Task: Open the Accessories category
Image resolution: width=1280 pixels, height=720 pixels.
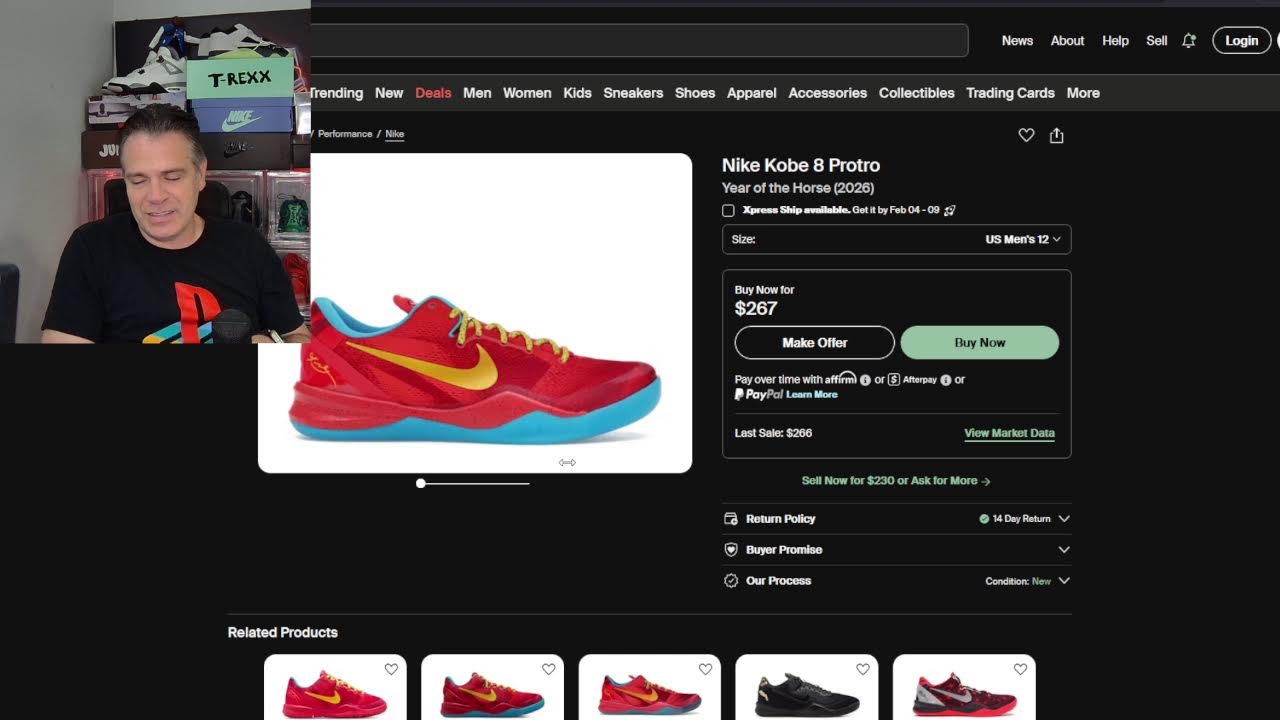Action: (828, 93)
